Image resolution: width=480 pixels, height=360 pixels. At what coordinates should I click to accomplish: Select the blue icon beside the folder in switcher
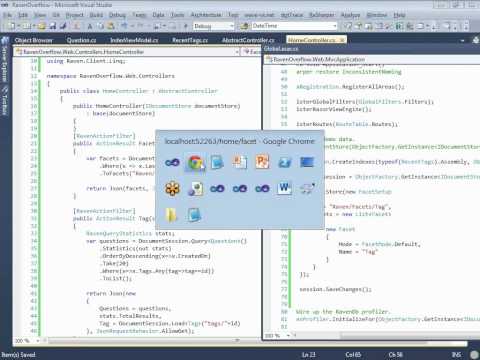tap(194, 215)
